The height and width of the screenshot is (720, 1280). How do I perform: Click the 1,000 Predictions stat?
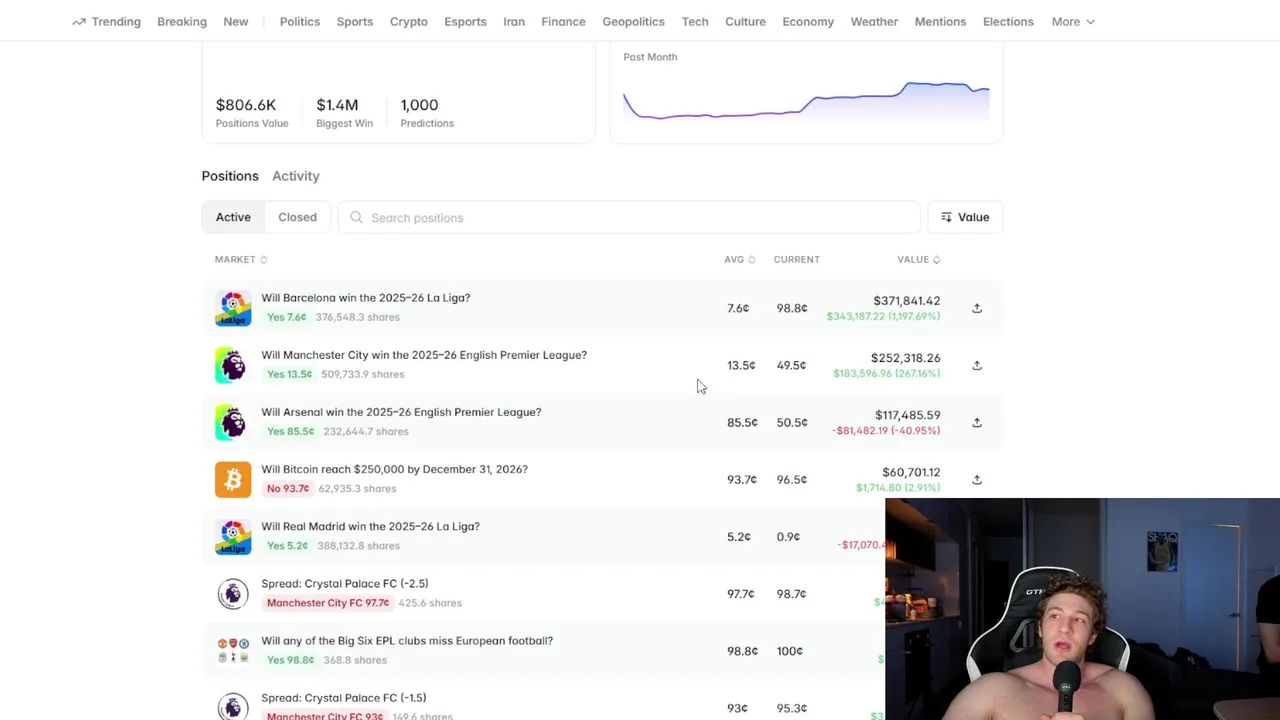tap(427, 112)
